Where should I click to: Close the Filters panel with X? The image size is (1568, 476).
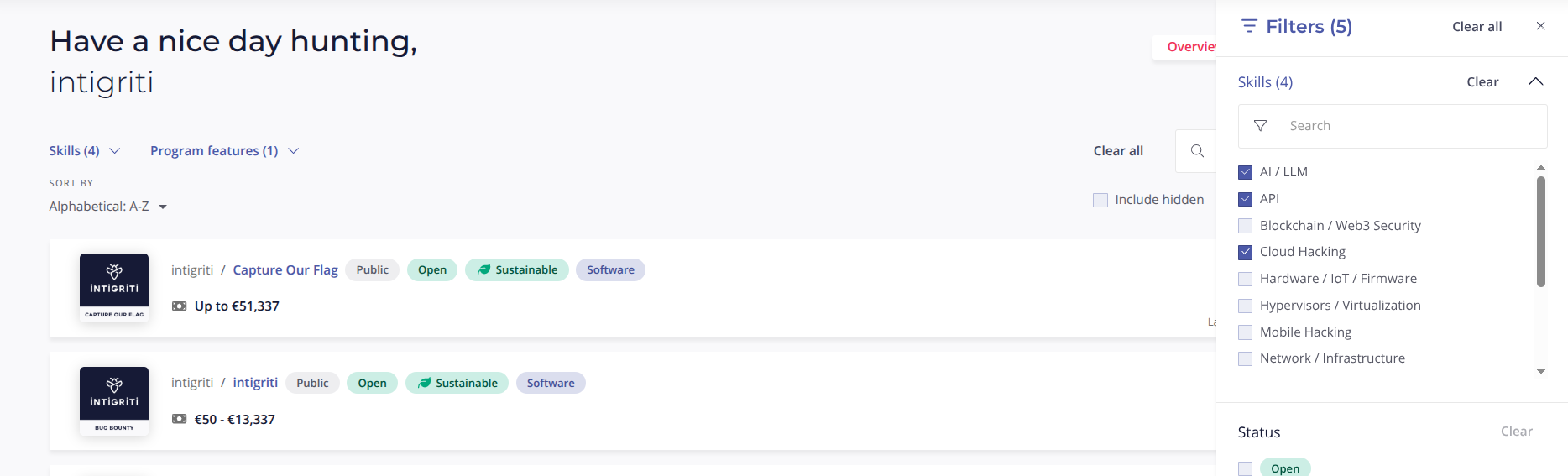(1540, 26)
